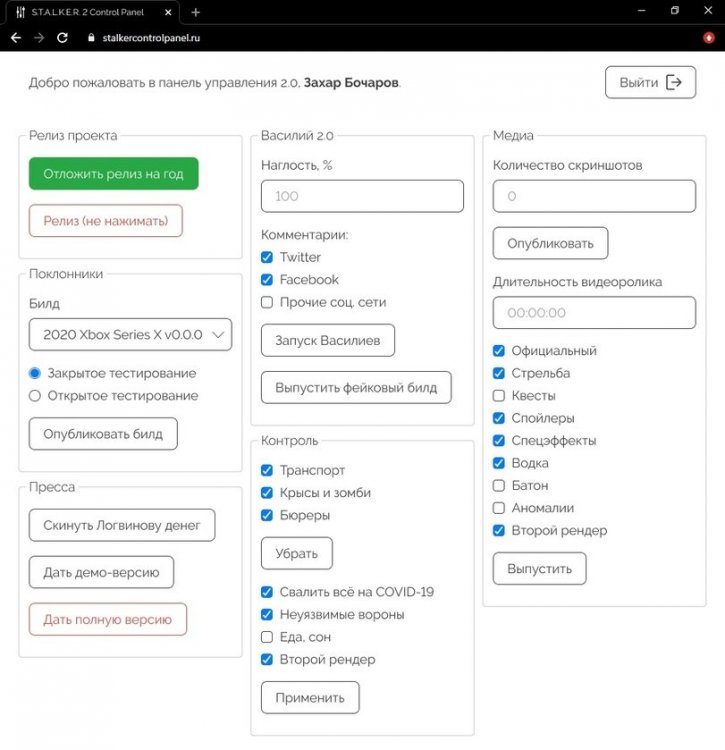This screenshot has width=725, height=750.
Task: Click the padlock icon beside the URL
Action: [90, 37]
